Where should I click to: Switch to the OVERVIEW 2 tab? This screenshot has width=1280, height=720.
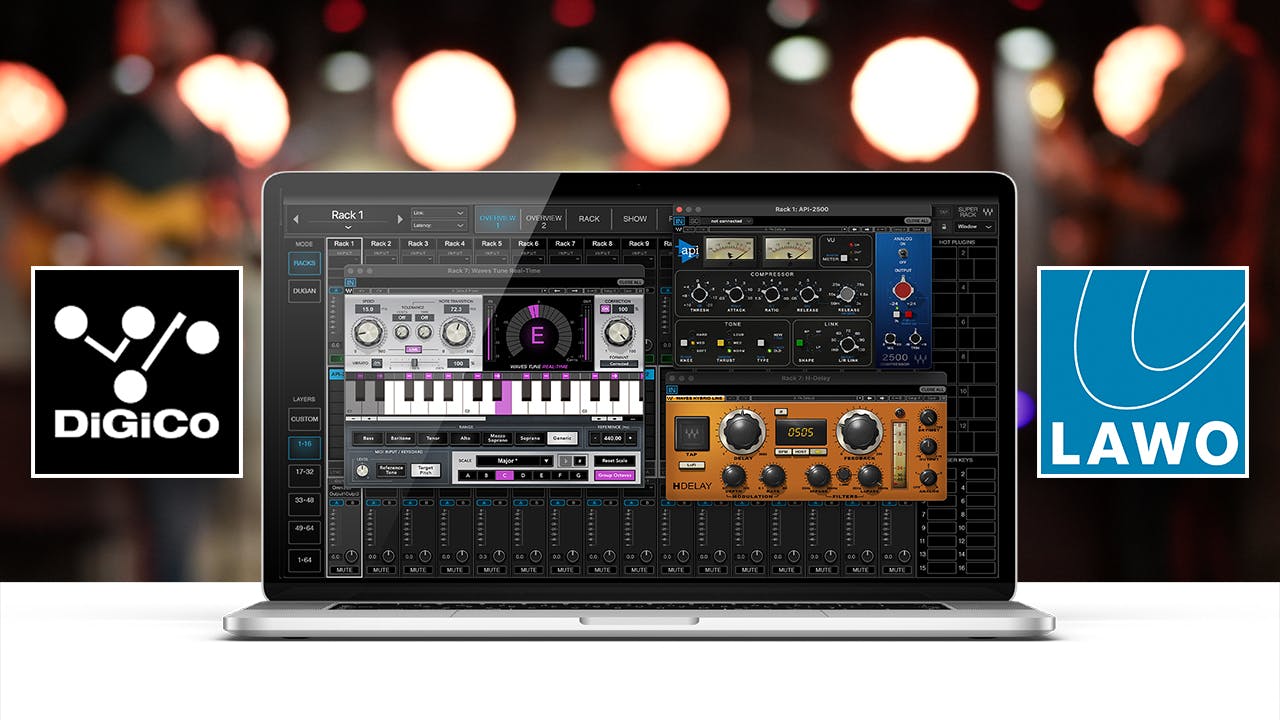pyautogui.click(x=542, y=218)
